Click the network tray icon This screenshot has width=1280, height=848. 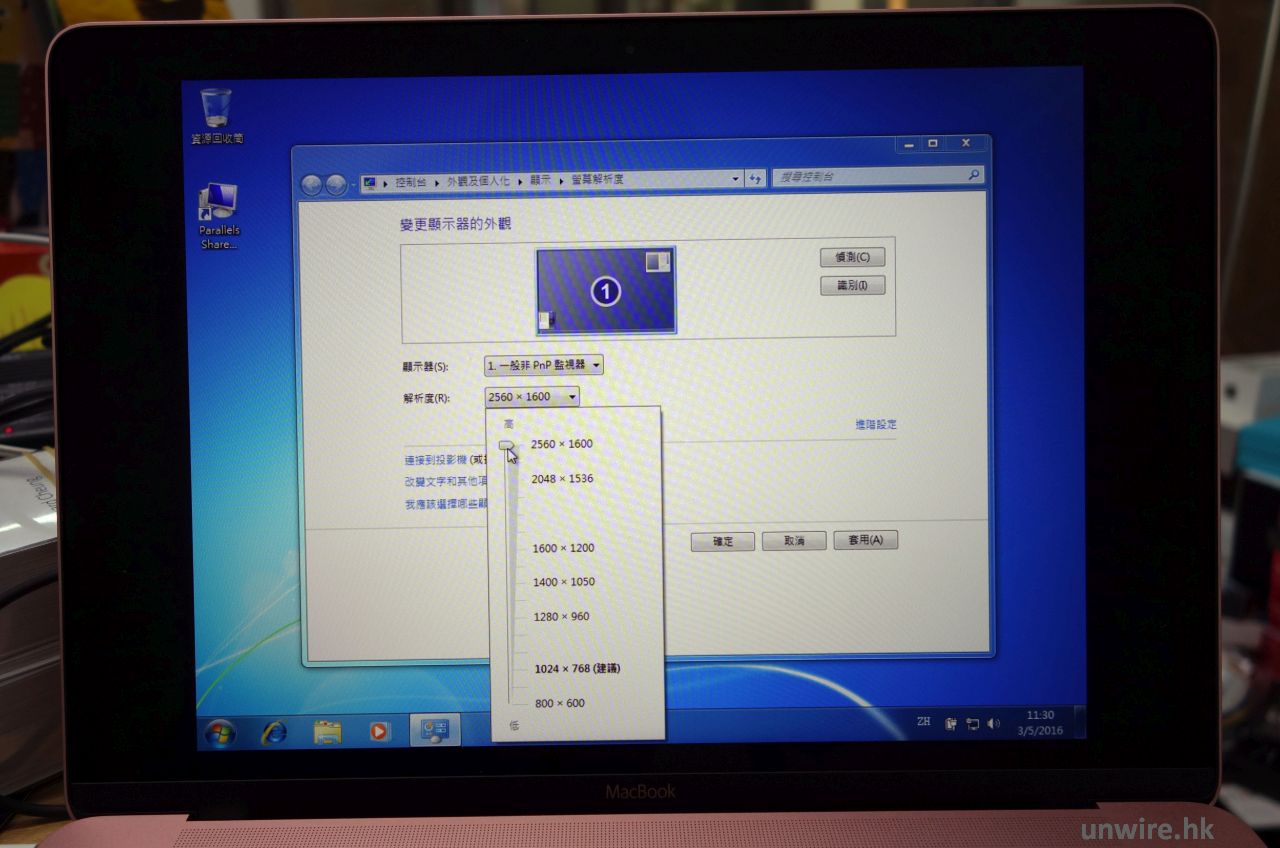(971, 723)
